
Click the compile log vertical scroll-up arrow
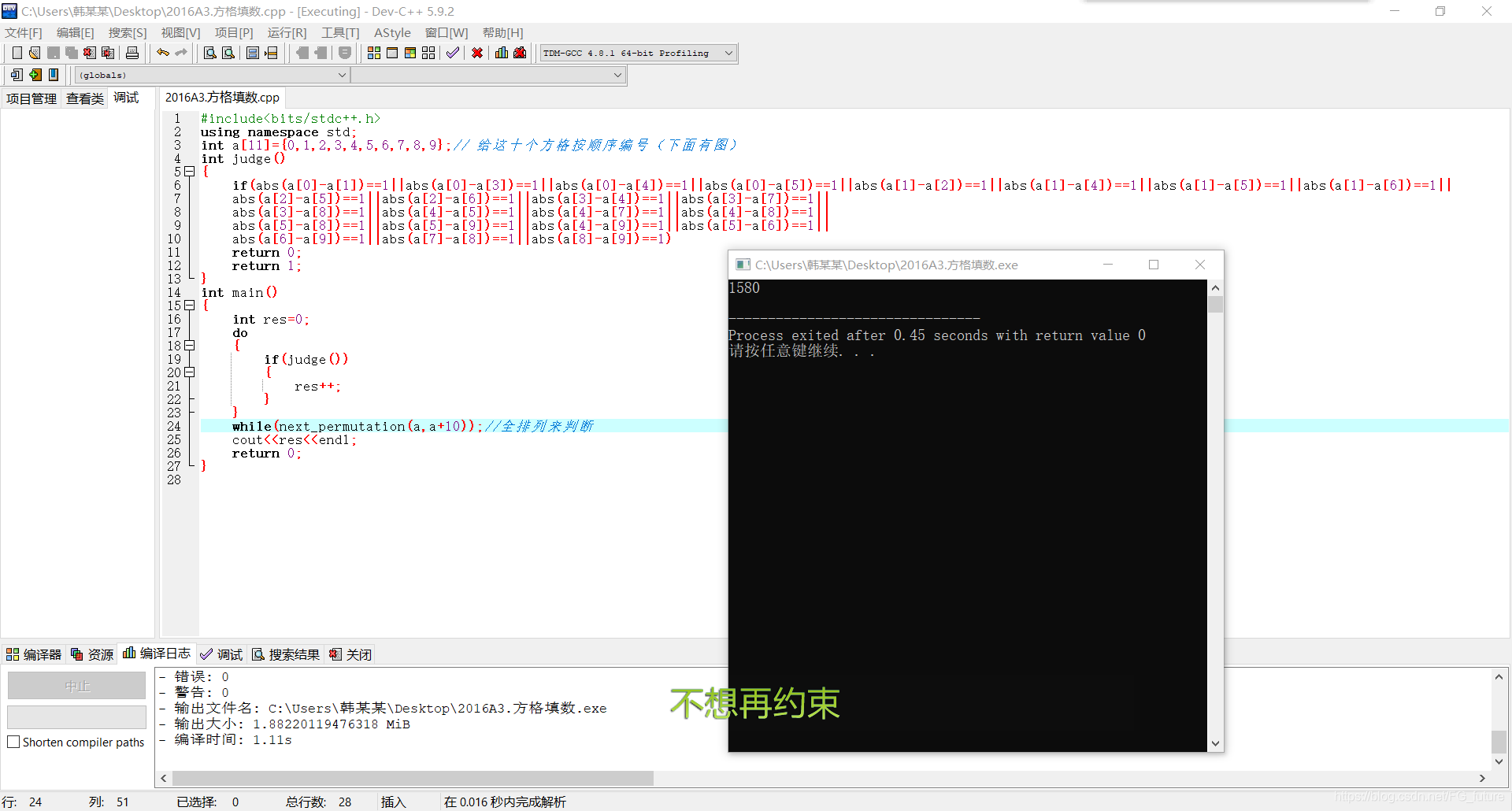tap(1499, 676)
